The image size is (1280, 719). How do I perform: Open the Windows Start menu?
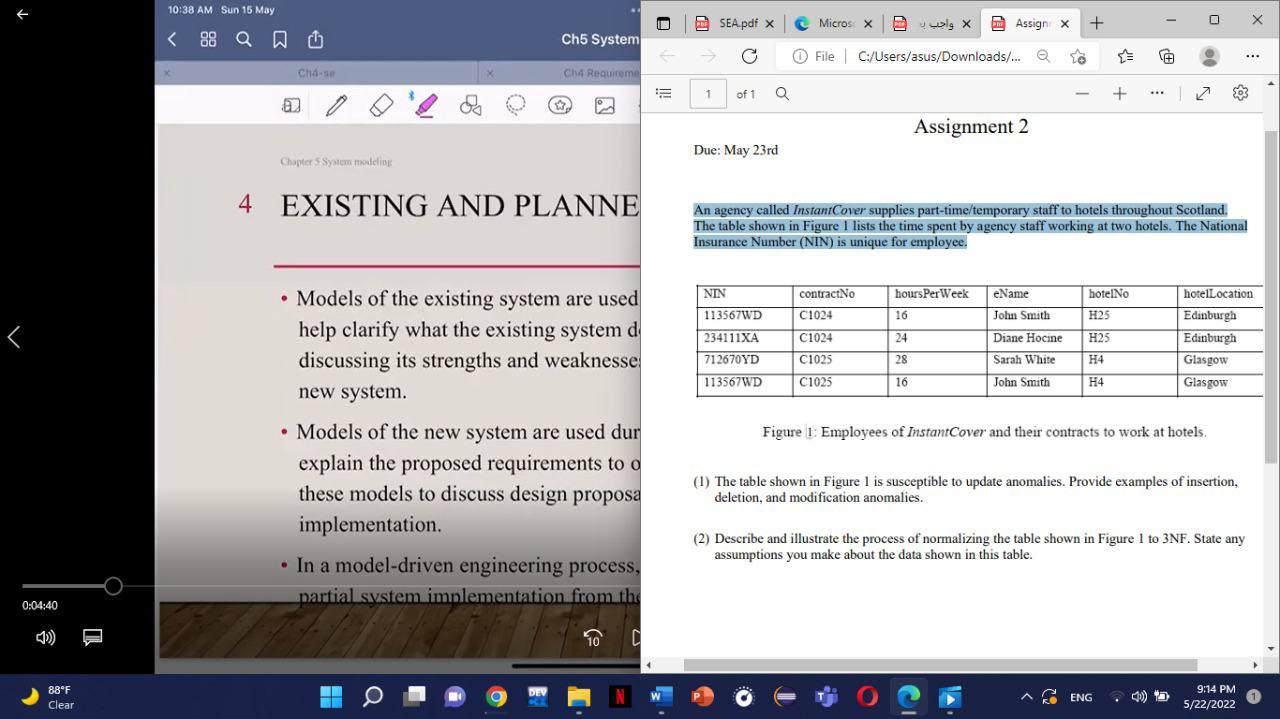coord(331,696)
